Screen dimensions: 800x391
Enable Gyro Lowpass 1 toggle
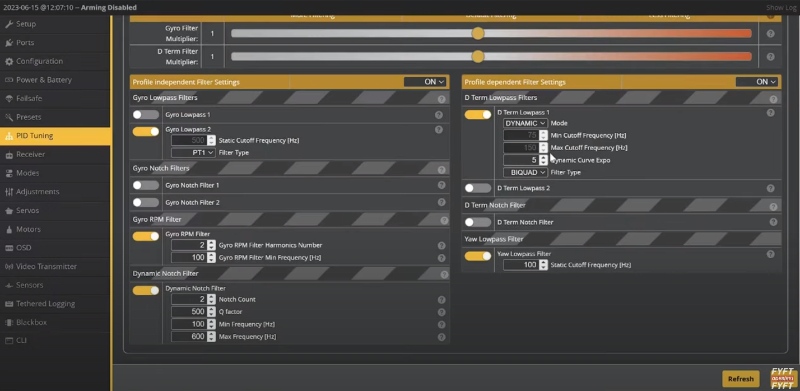(x=146, y=115)
